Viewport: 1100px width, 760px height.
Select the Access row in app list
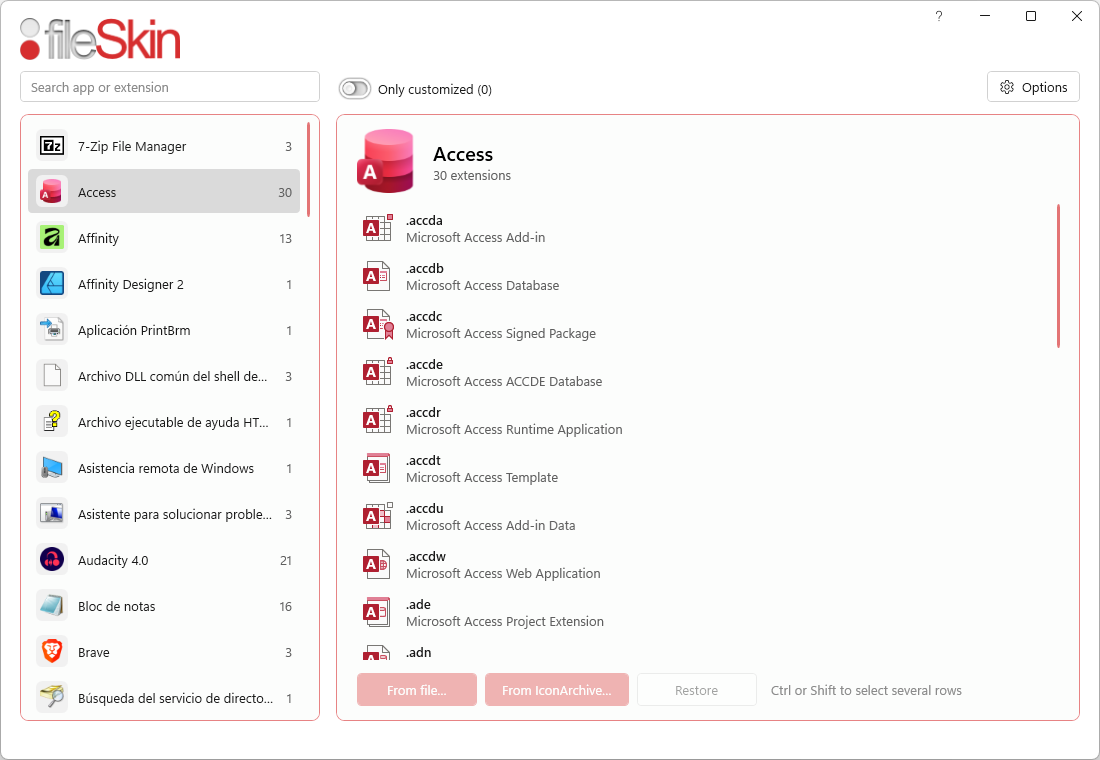pos(163,192)
